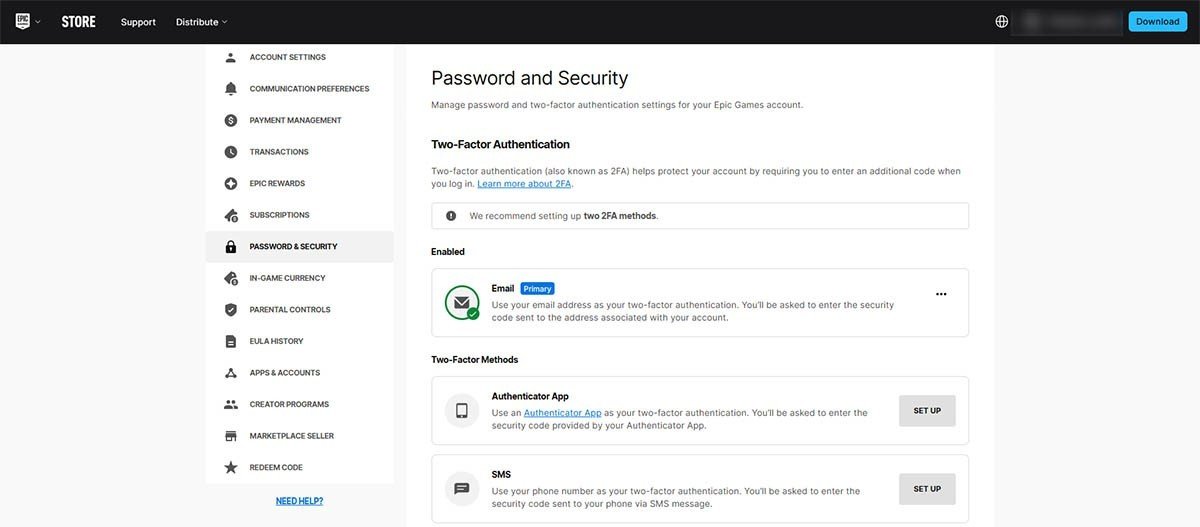
Task: Expand the chevron beside the Epic logo
Action: (38, 22)
